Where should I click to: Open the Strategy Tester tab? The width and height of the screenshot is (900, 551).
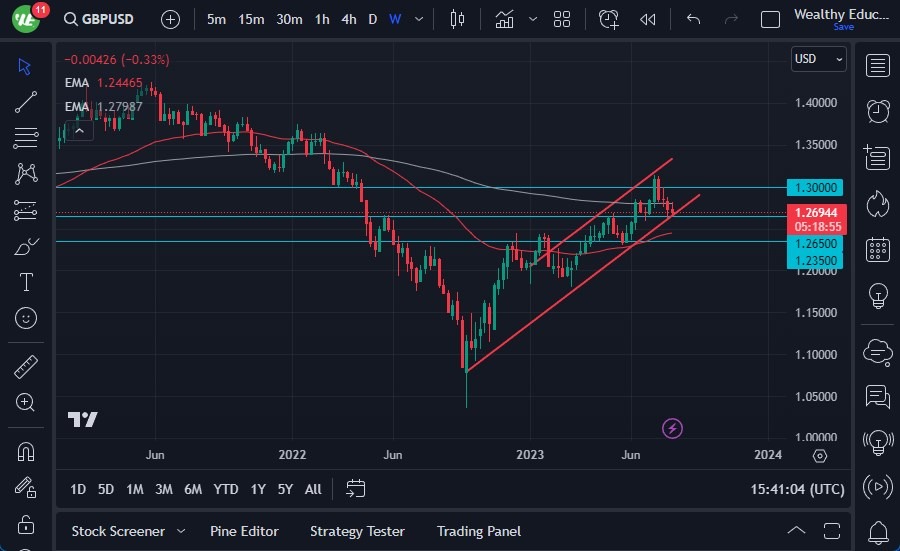coord(357,531)
